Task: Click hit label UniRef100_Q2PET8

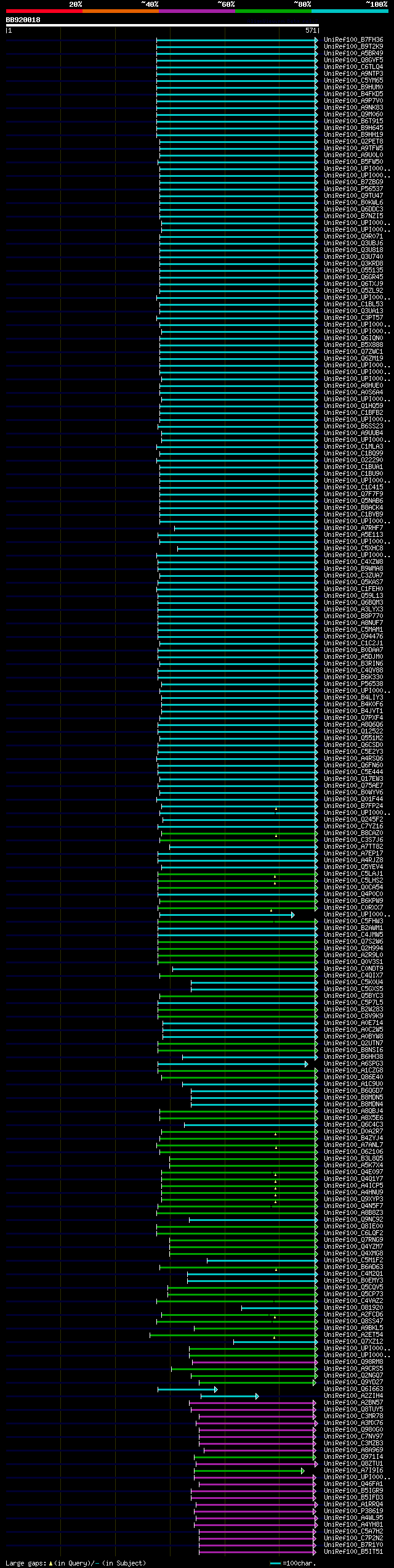Action: pos(353,141)
